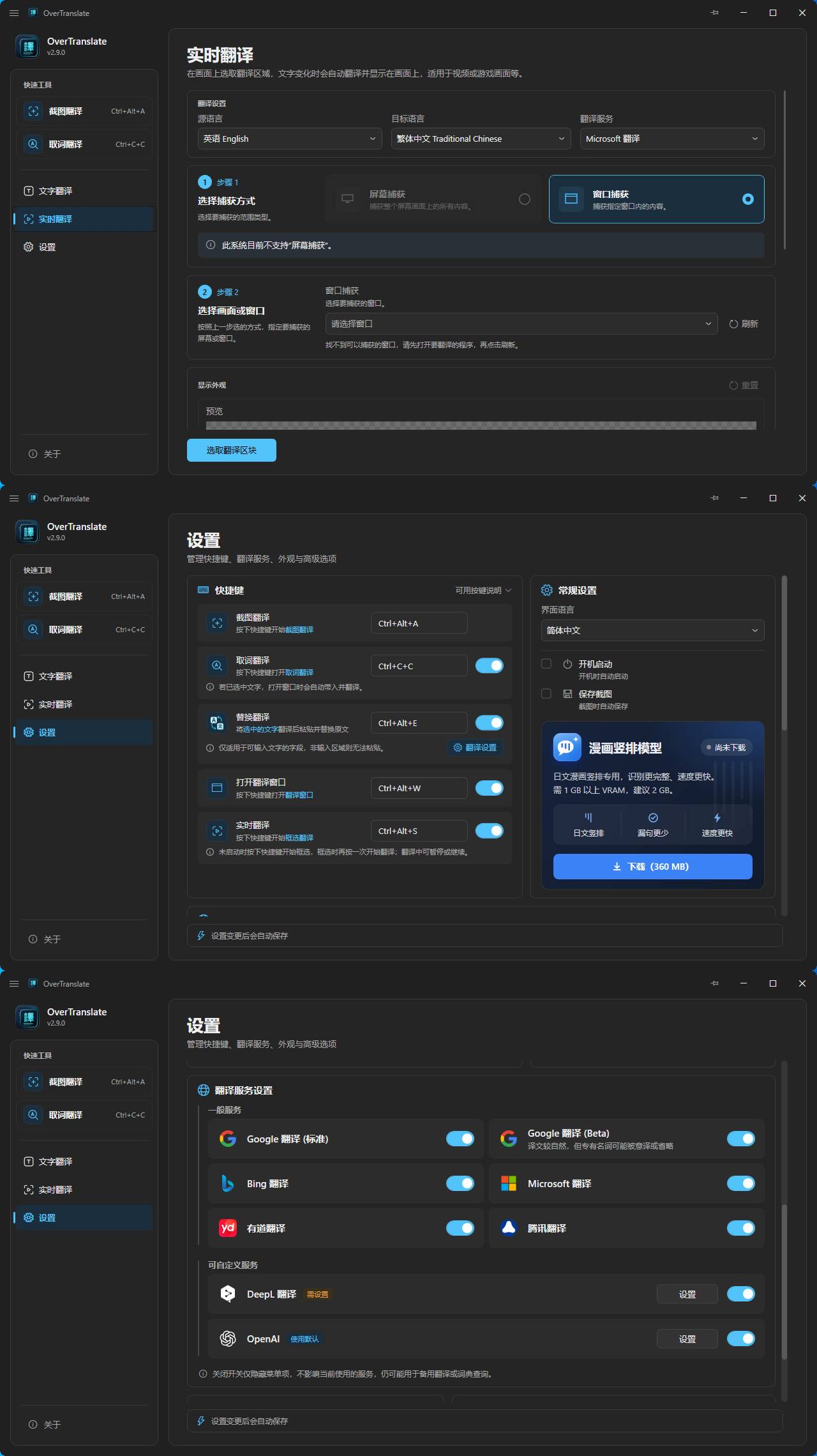
Task: Disable the Bing 翻译 service toggle
Action: pyautogui.click(x=460, y=1183)
